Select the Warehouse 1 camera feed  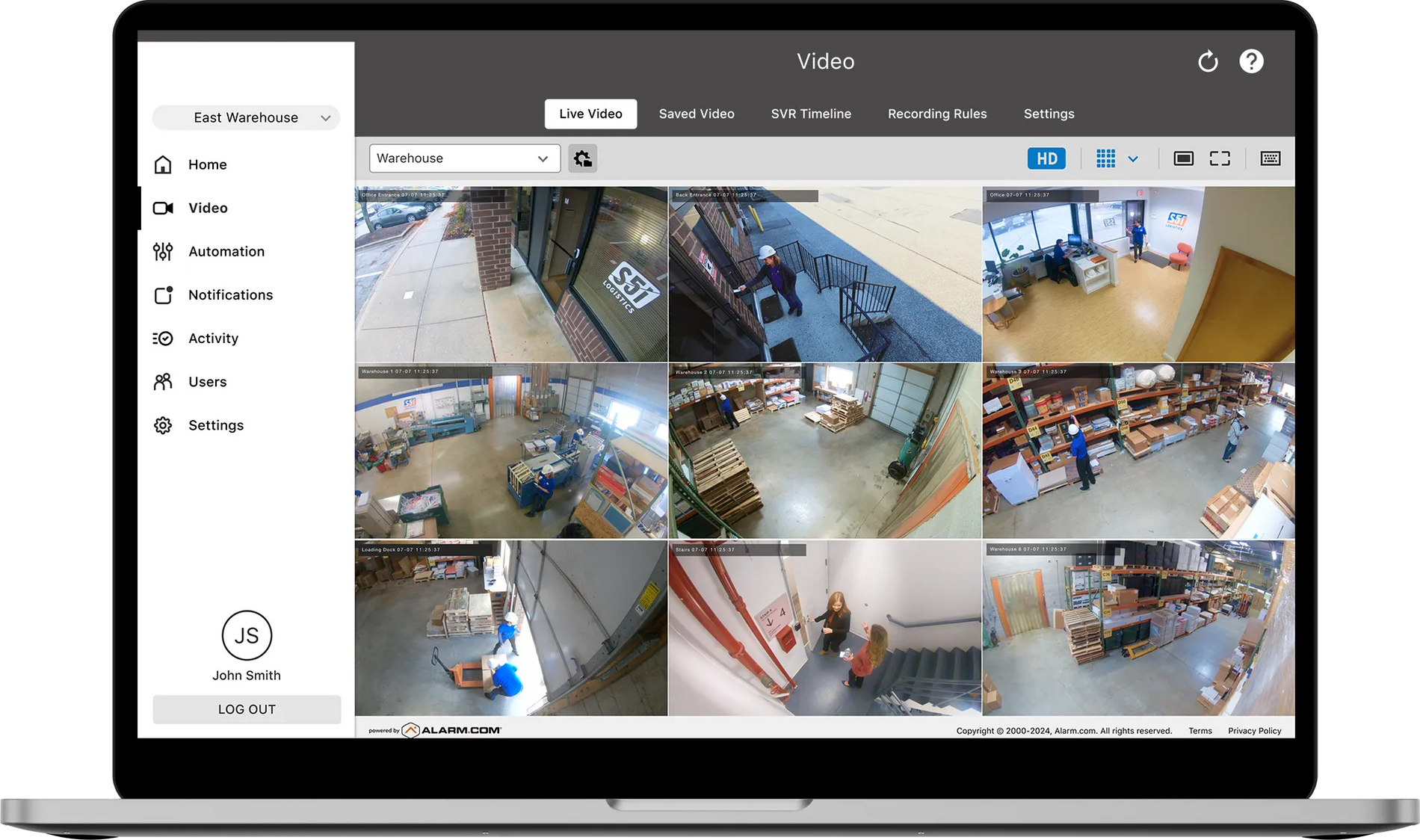511,451
